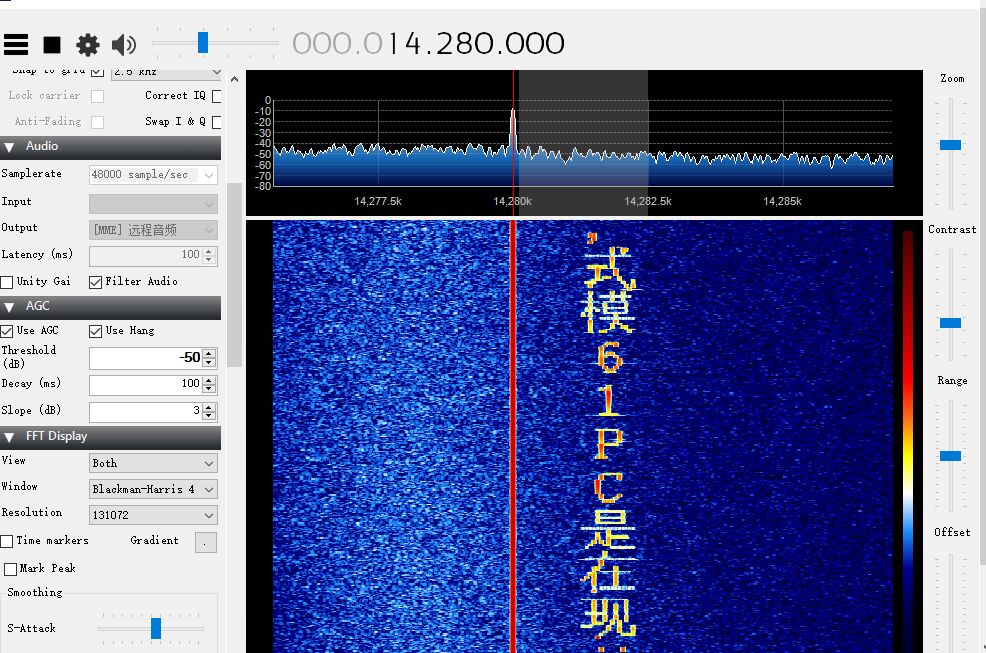Adjust the Contrast slider handle
Viewport: 986px width, 653px height.
950,323
